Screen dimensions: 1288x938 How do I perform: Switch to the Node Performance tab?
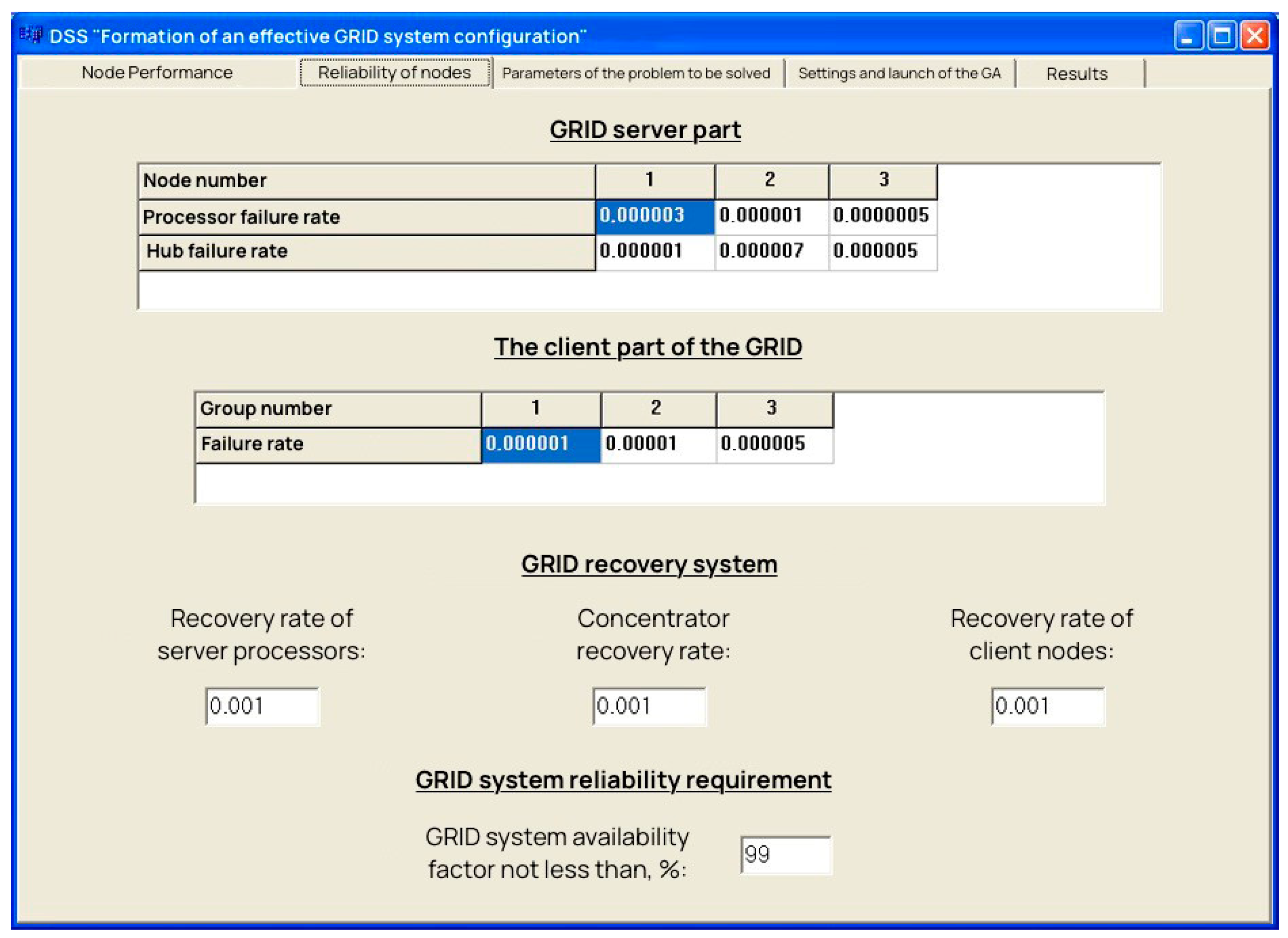[x=157, y=73]
